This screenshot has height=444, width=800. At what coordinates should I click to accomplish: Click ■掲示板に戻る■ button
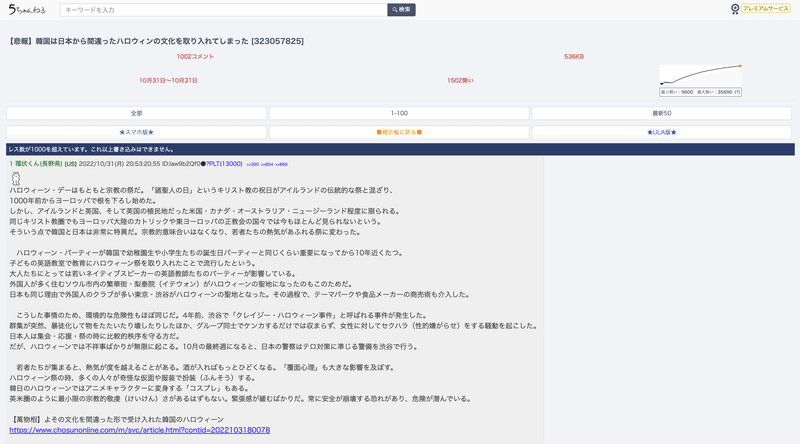click(399, 132)
